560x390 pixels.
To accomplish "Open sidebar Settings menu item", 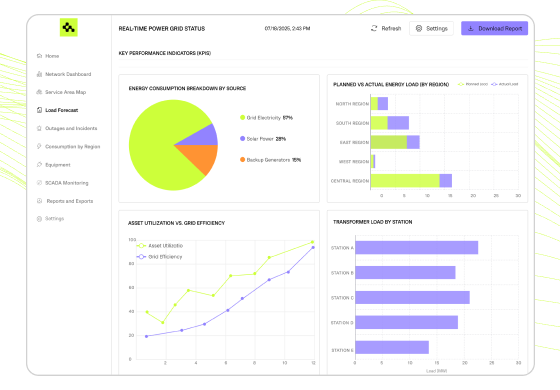I will point(50,219).
